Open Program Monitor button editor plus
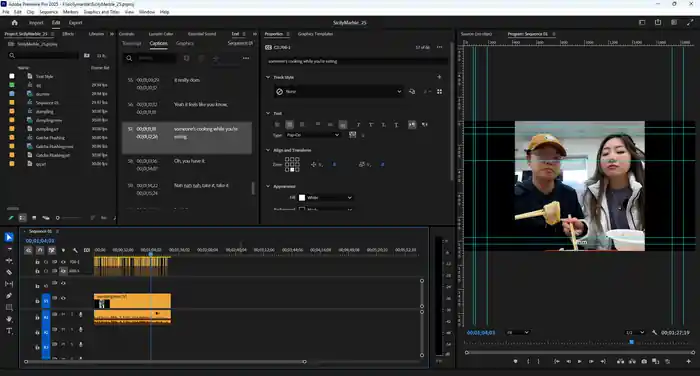The image size is (700, 376). tap(688, 361)
